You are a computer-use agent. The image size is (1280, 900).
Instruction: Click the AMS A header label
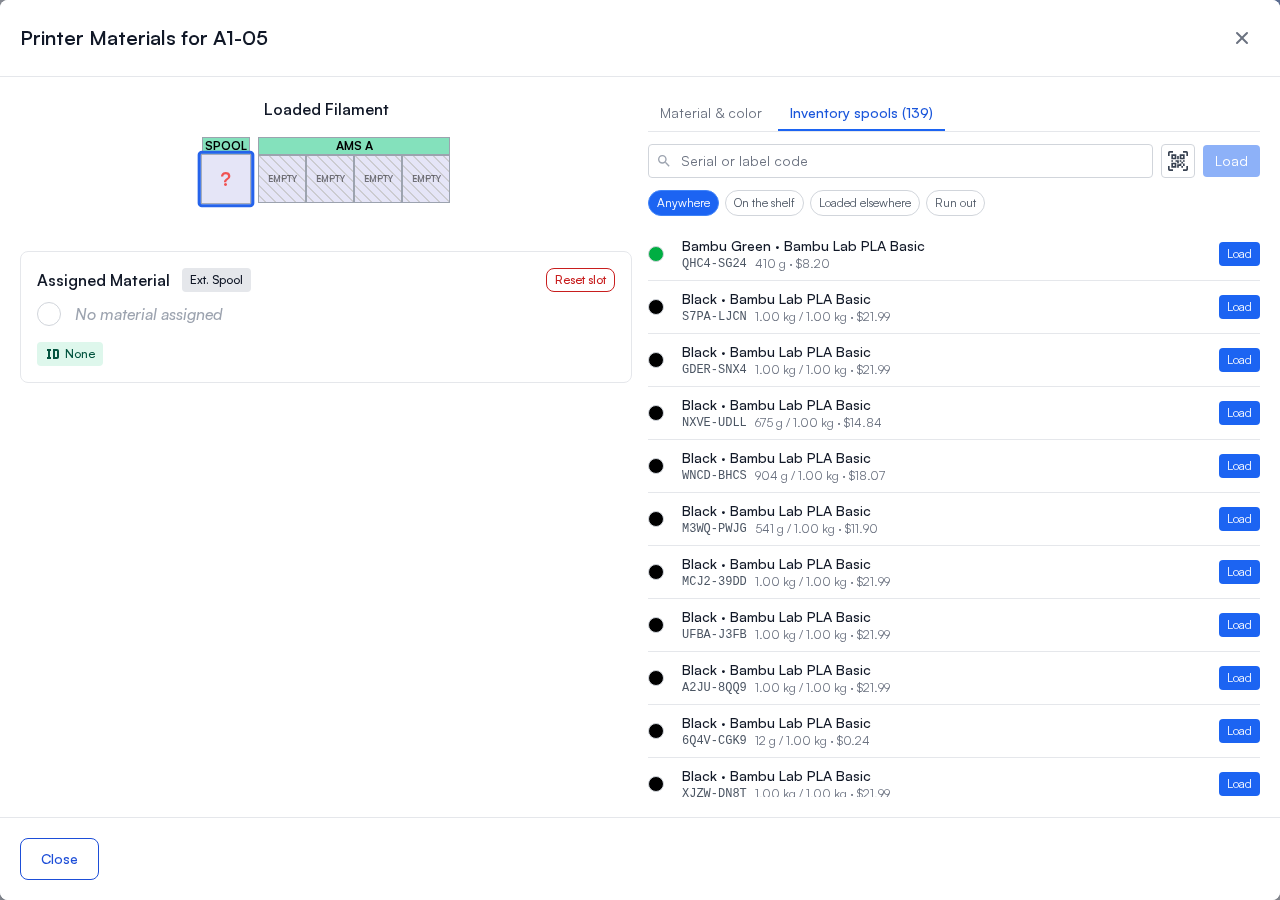[x=354, y=146]
